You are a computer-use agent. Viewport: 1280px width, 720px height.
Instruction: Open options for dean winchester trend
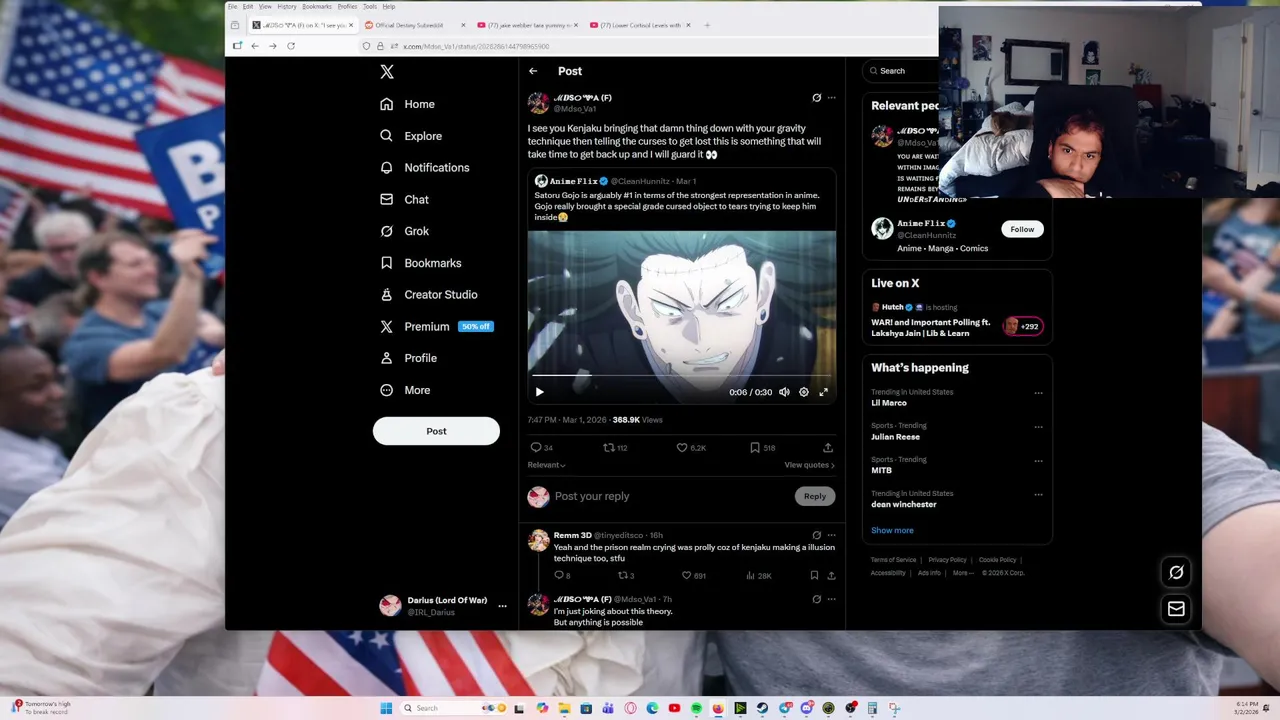coord(1038,495)
